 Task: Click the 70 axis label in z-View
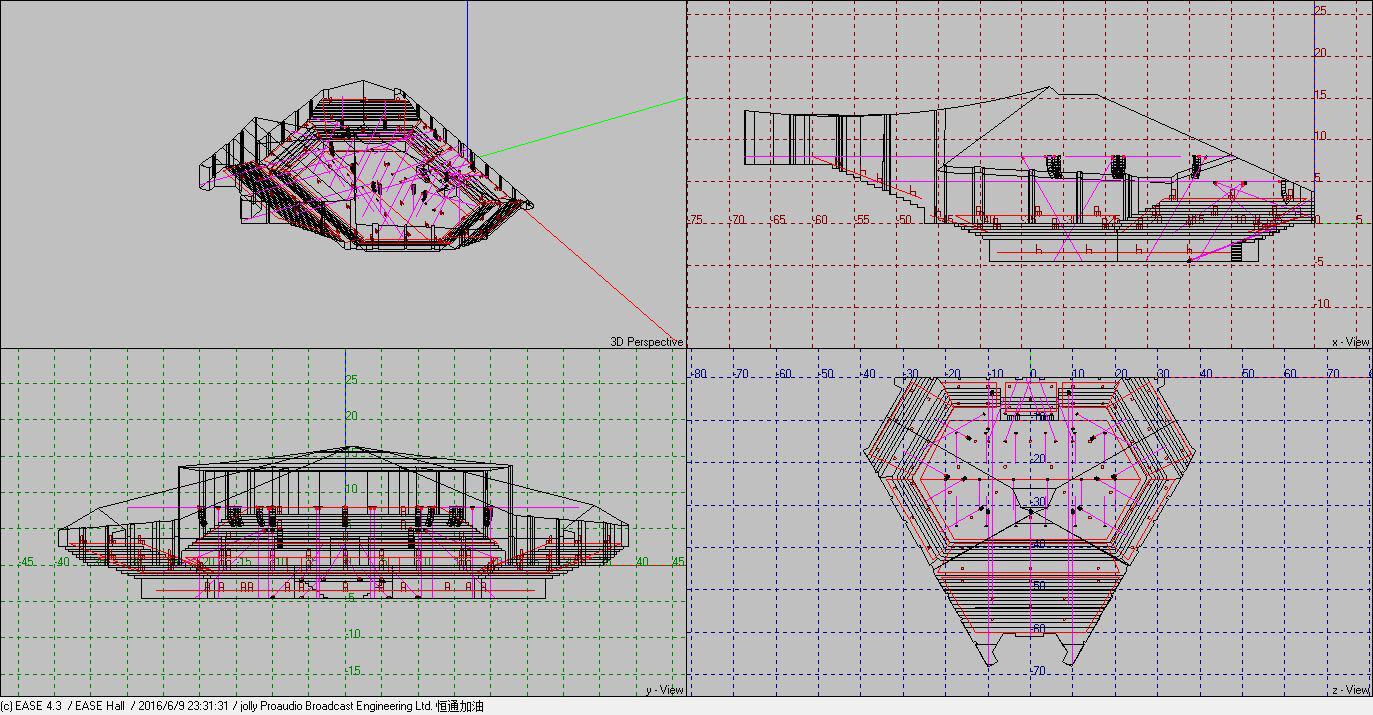click(1332, 374)
